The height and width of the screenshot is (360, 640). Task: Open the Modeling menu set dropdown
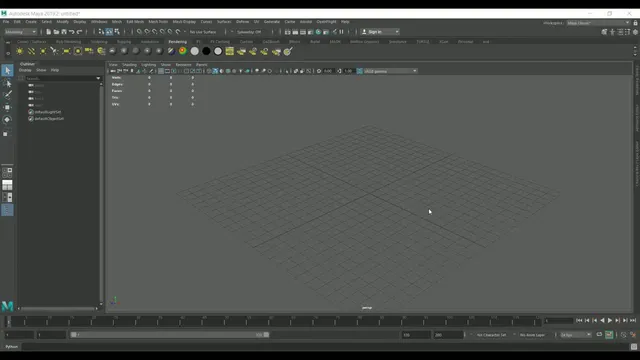[21, 32]
